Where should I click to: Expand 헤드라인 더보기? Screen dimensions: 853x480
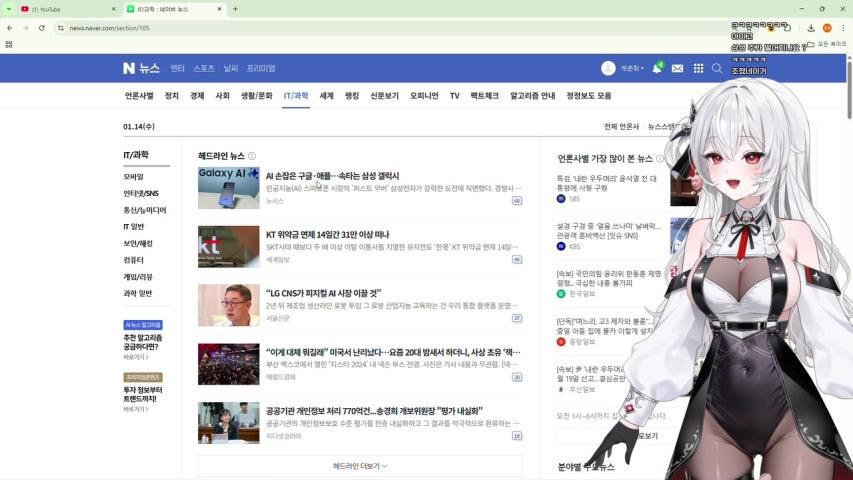(x=360, y=466)
